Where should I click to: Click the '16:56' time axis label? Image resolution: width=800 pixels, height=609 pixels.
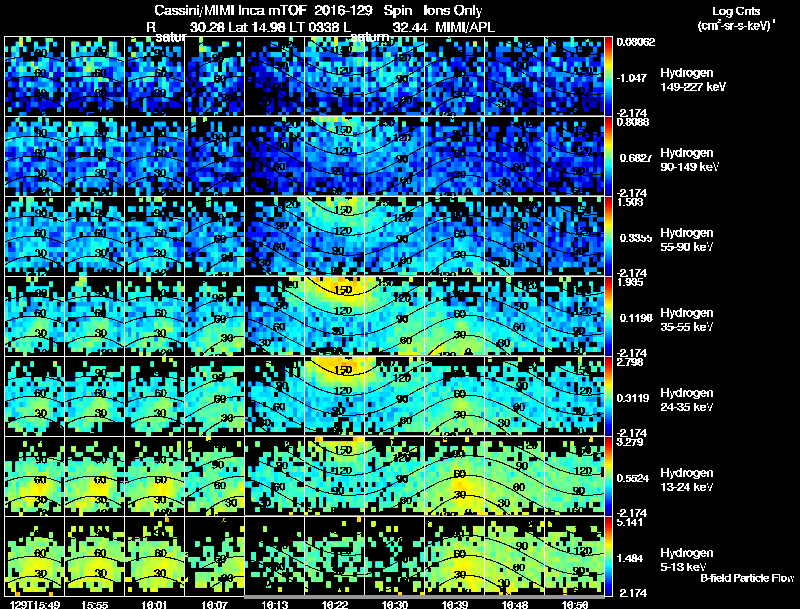pyautogui.click(x=574, y=604)
